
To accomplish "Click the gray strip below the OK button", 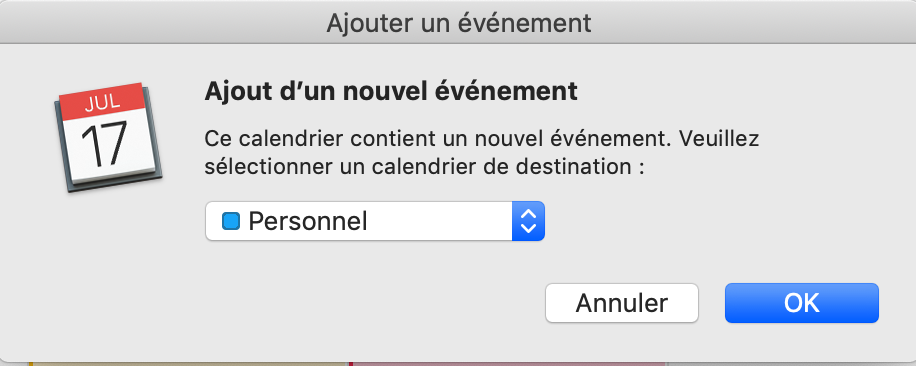I will point(802,343).
